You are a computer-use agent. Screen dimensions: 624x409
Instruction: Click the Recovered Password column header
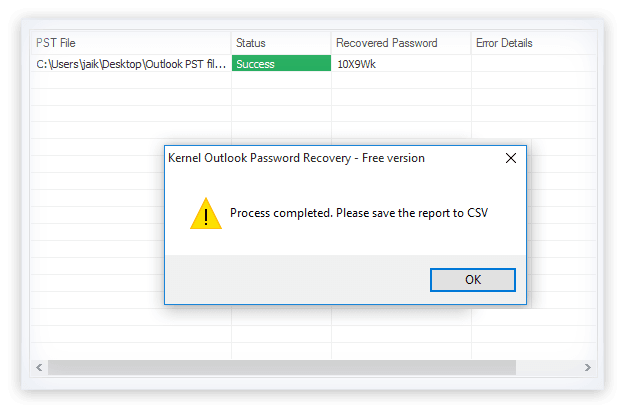point(401,43)
